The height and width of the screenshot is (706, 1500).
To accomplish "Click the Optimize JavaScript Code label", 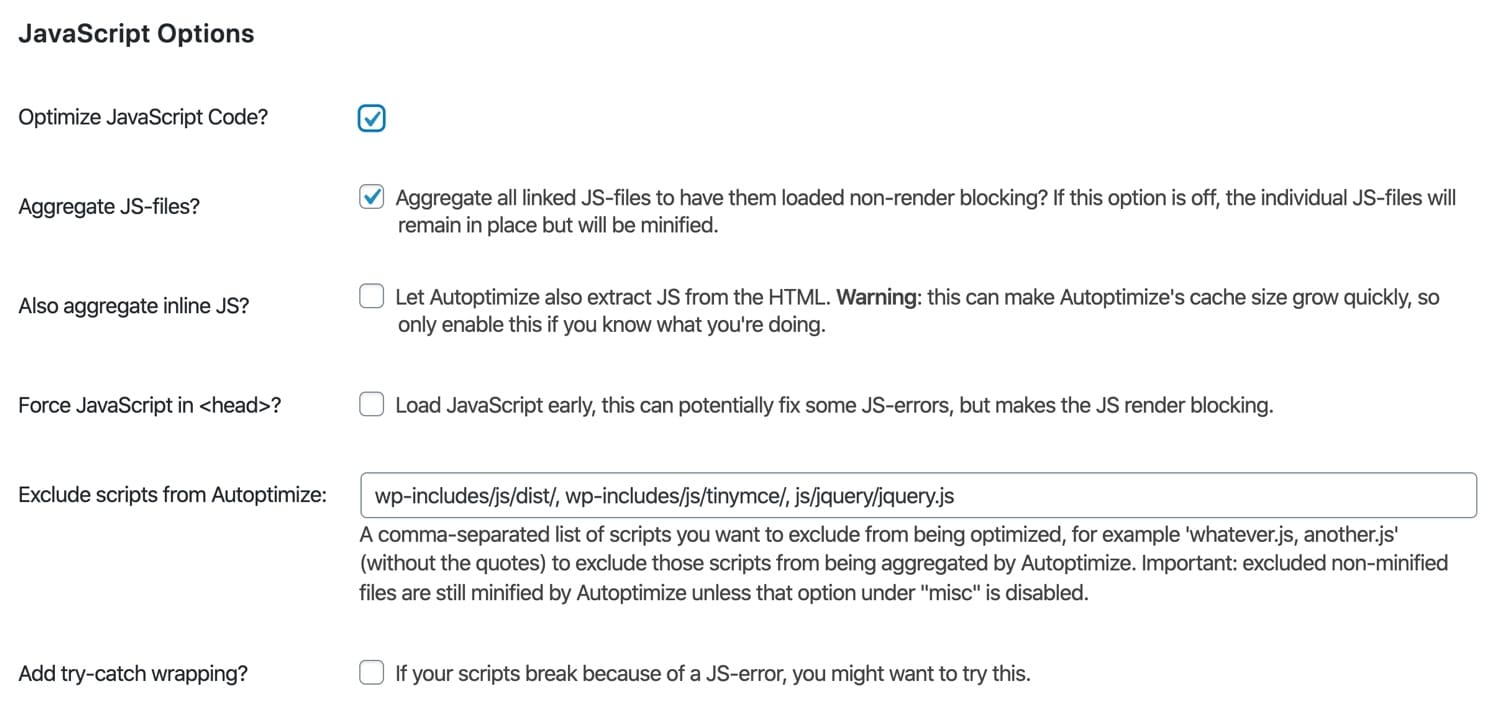I will click(142, 117).
